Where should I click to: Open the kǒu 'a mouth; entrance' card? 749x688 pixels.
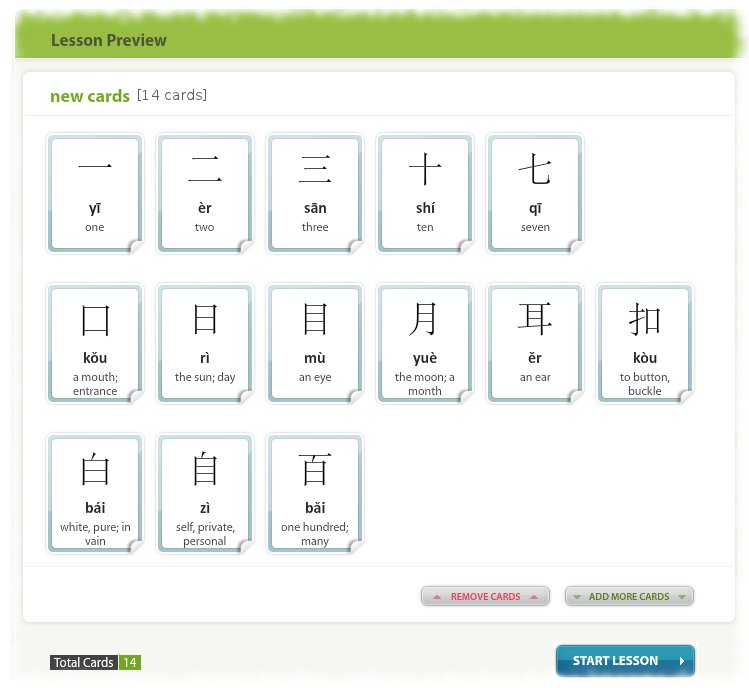point(95,344)
